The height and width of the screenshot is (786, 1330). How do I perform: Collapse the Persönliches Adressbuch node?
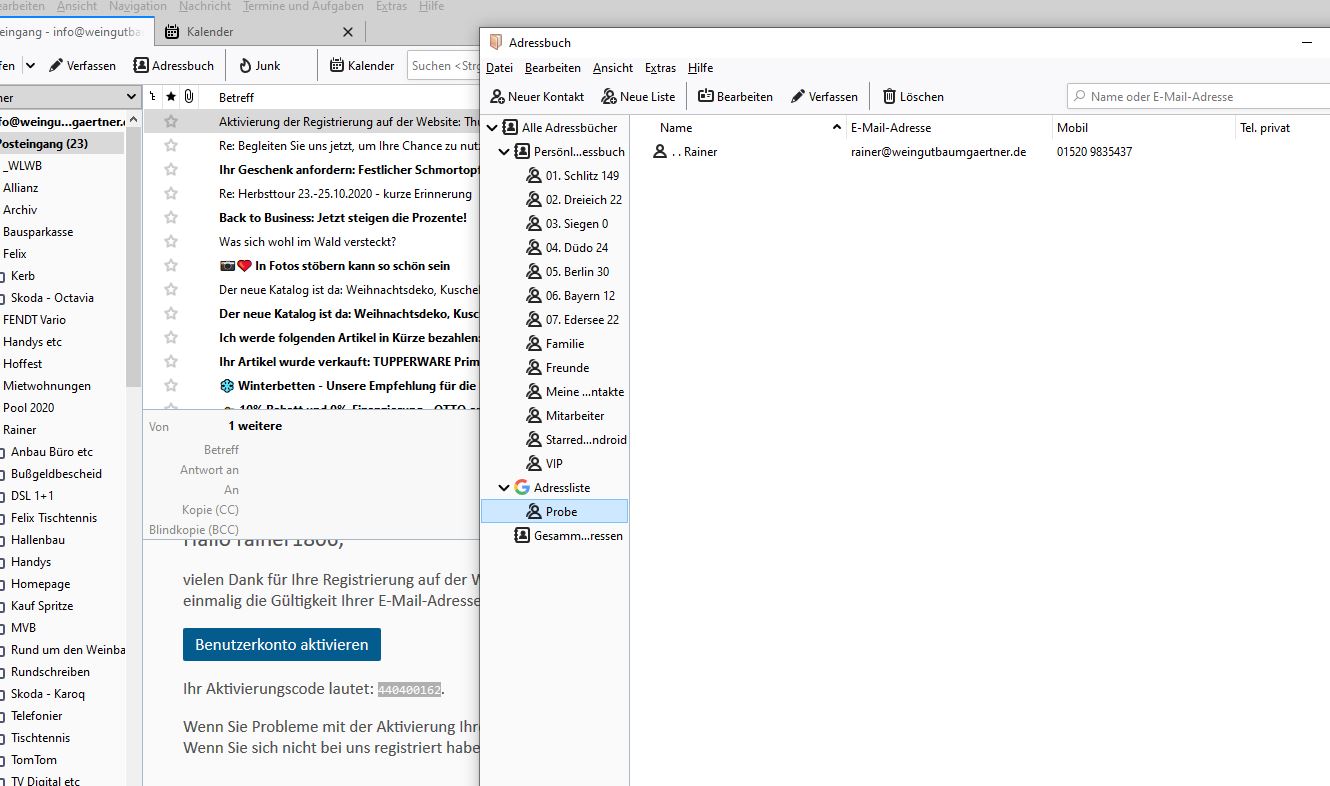[504, 152]
